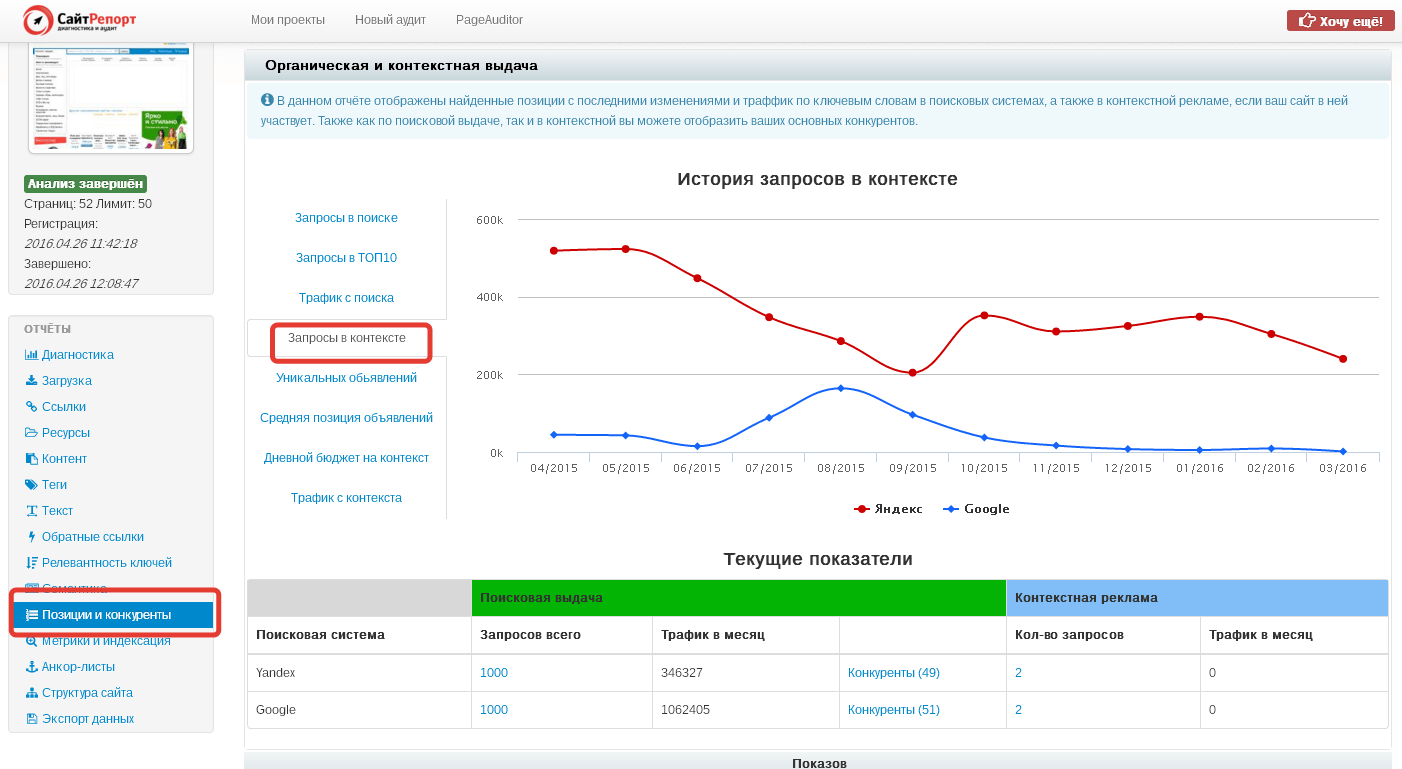Click the Структура сайта sitemap icon
The height and width of the screenshot is (769, 1402).
coord(31,693)
